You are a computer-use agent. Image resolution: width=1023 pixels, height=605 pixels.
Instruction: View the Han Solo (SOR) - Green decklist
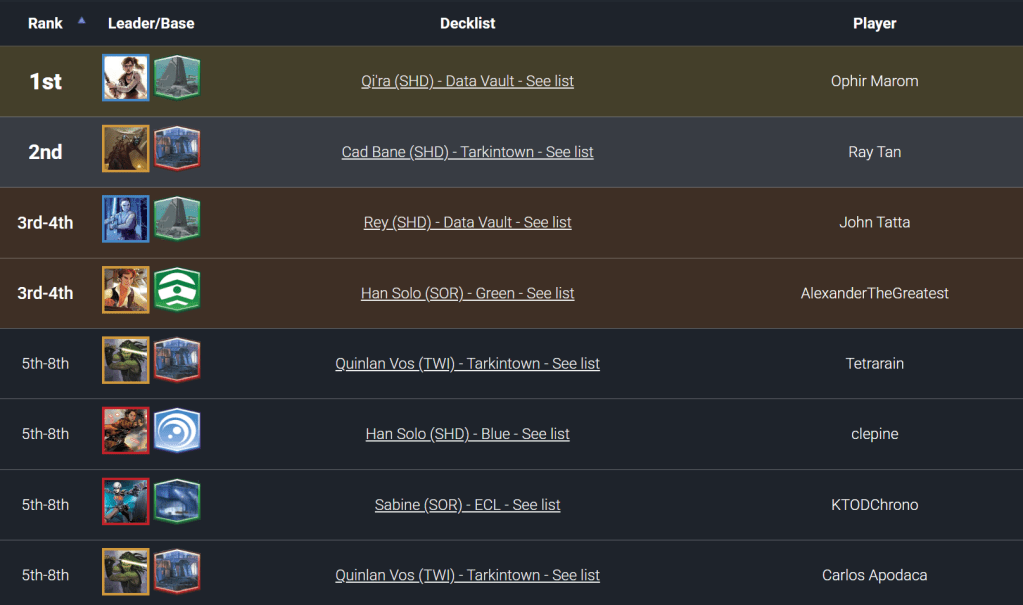467,293
